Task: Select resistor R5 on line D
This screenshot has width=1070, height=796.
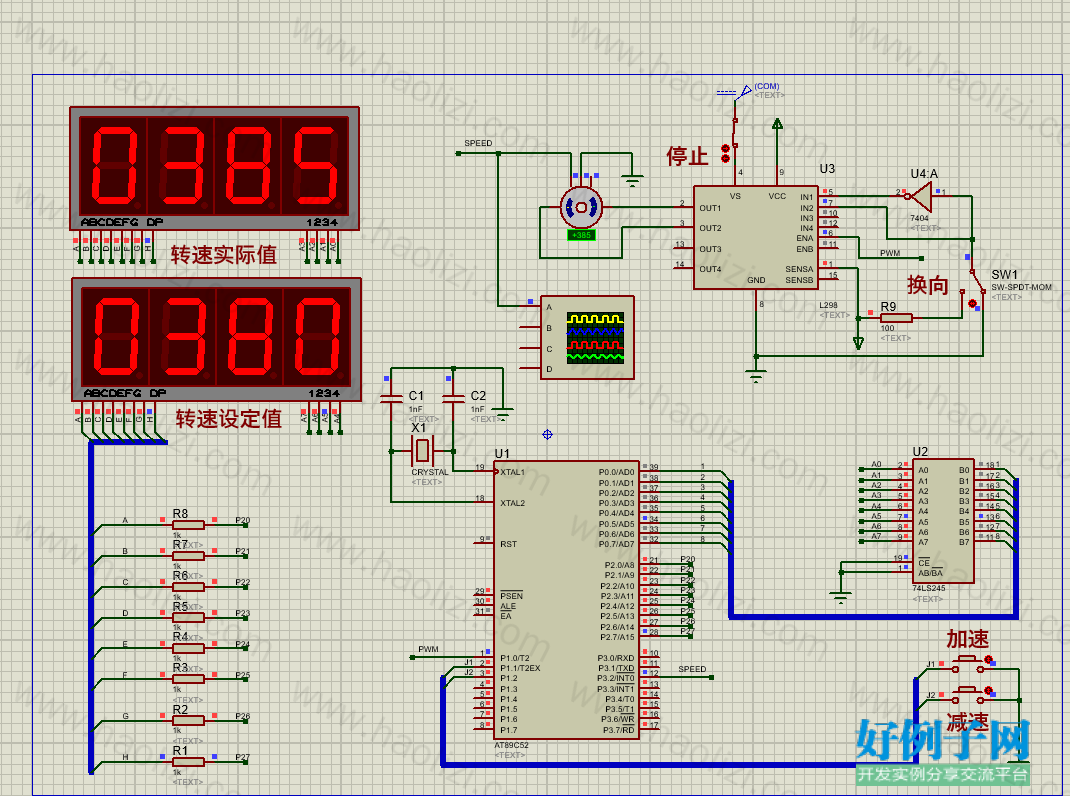Action: tap(188, 617)
